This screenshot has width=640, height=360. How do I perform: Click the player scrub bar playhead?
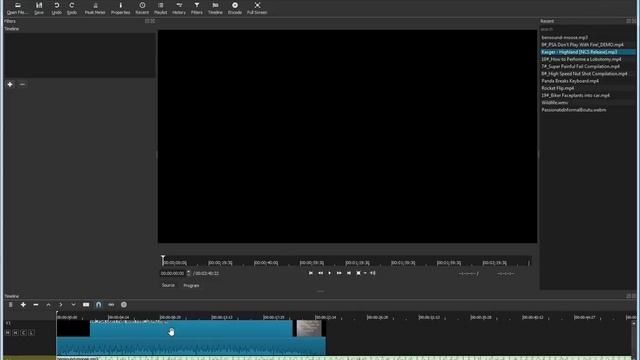coord(163,260)
